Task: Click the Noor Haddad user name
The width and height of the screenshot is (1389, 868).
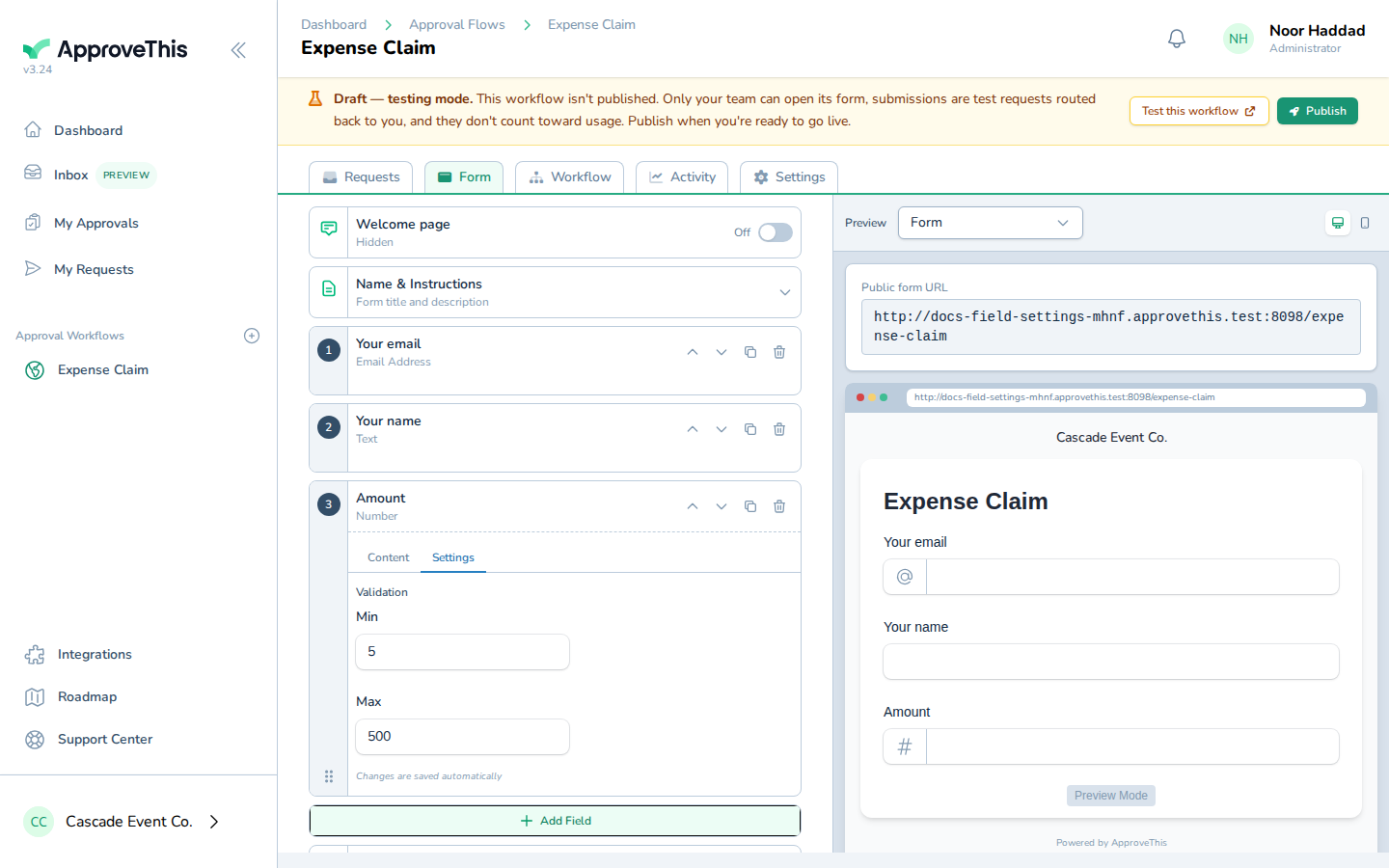Action: 1317,31
